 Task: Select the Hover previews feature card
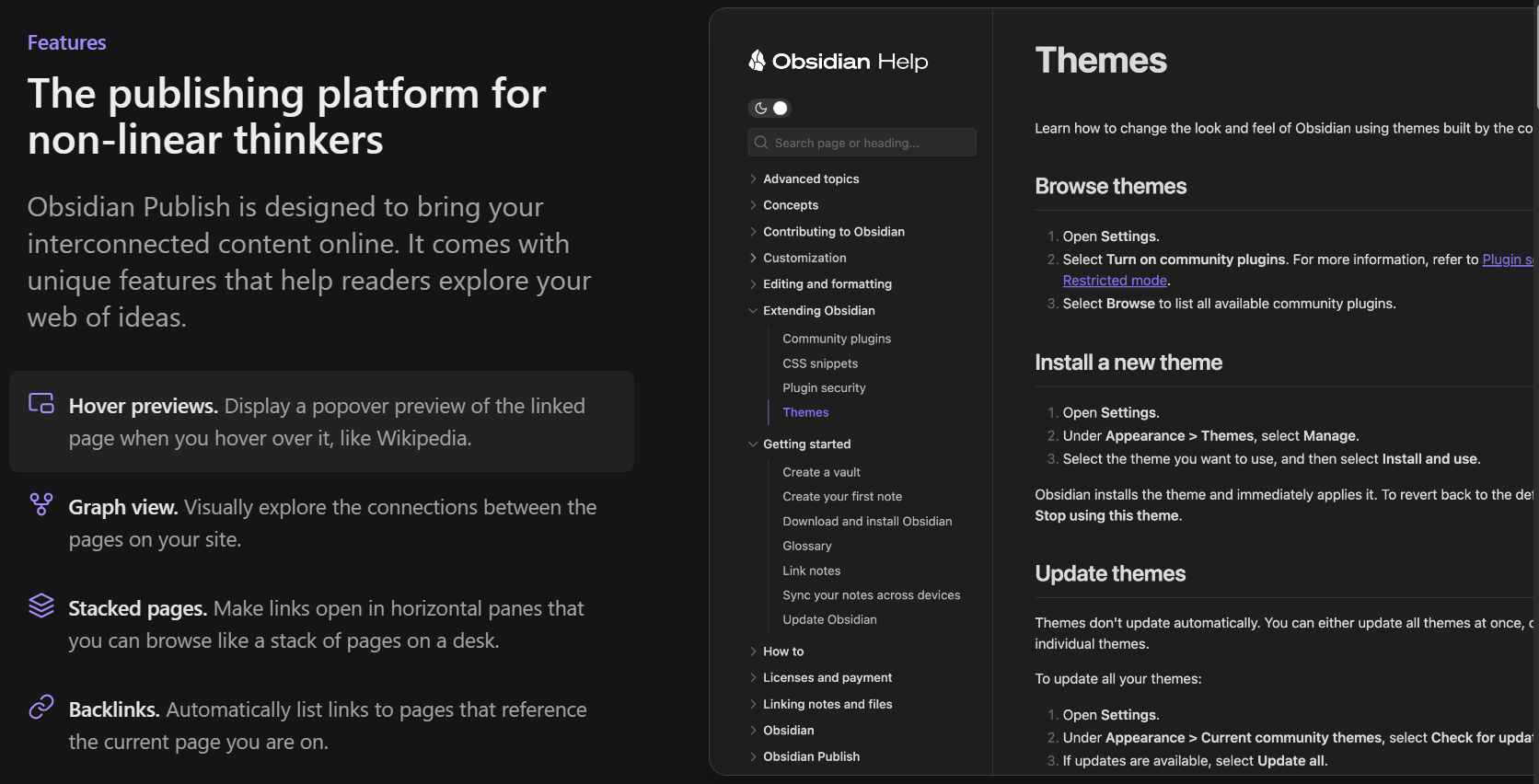(322, 421)
